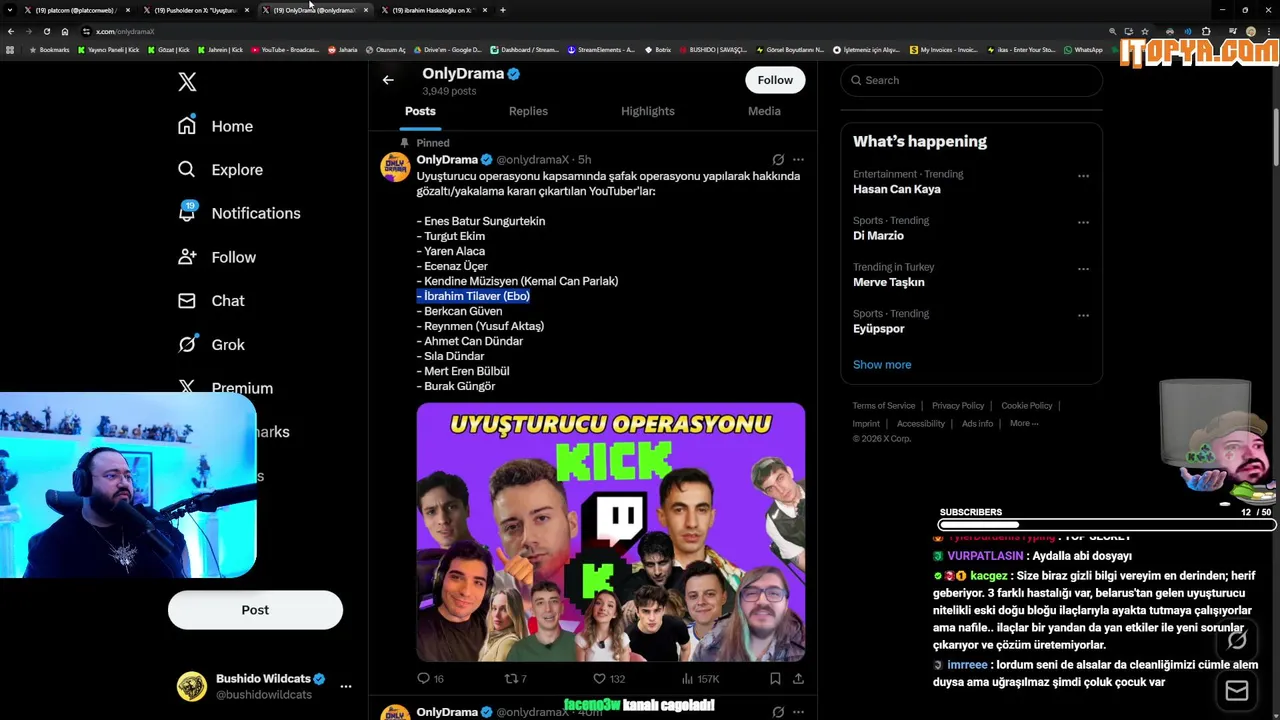Open Grok in the sidebar
1280x720 pixels.
pyautogui.click(x=211, y=344)
